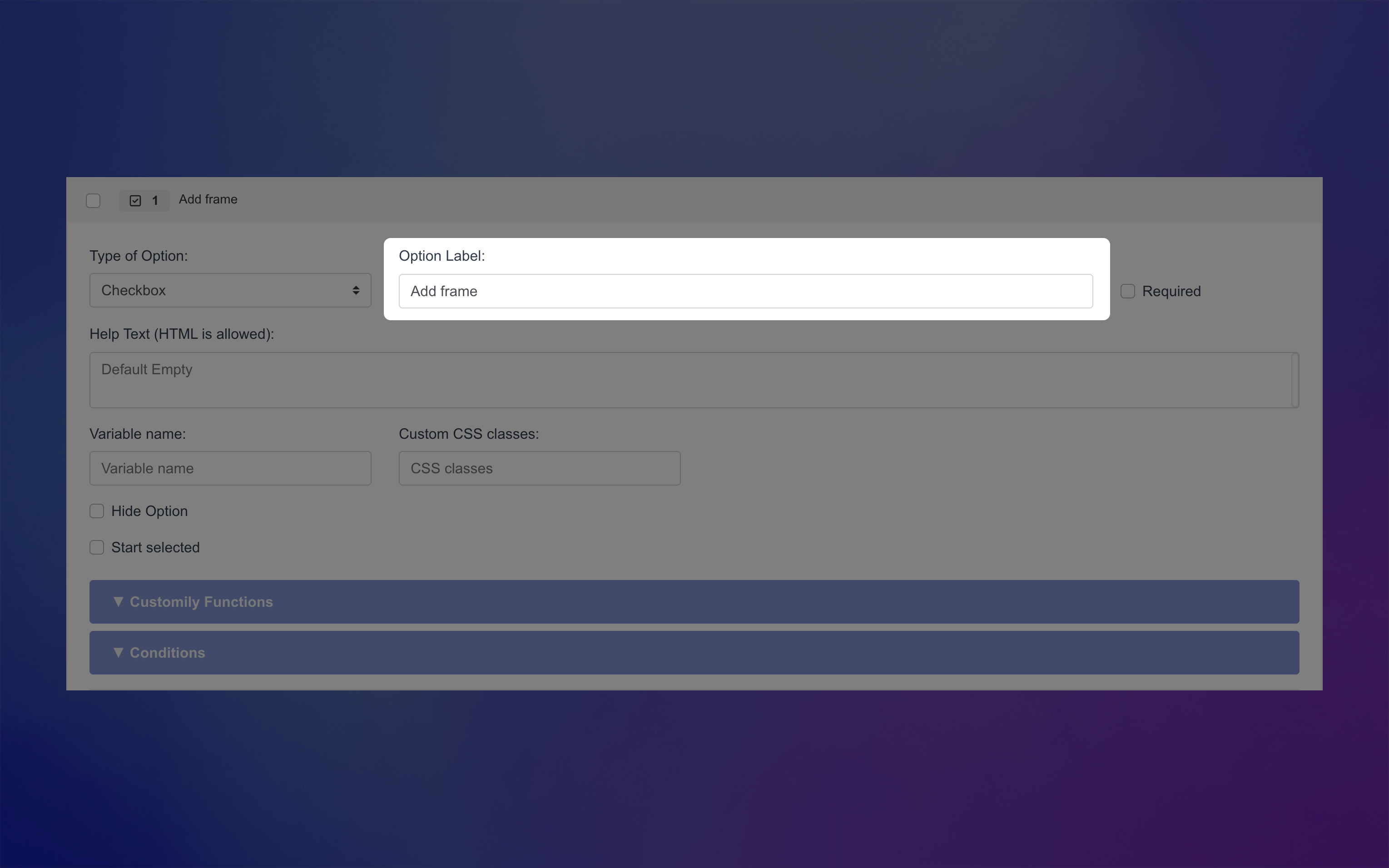This screenshot has width=1389, height=868.
Task: Click the checkmark icon next to number 1
Action: tap(134, 200)
